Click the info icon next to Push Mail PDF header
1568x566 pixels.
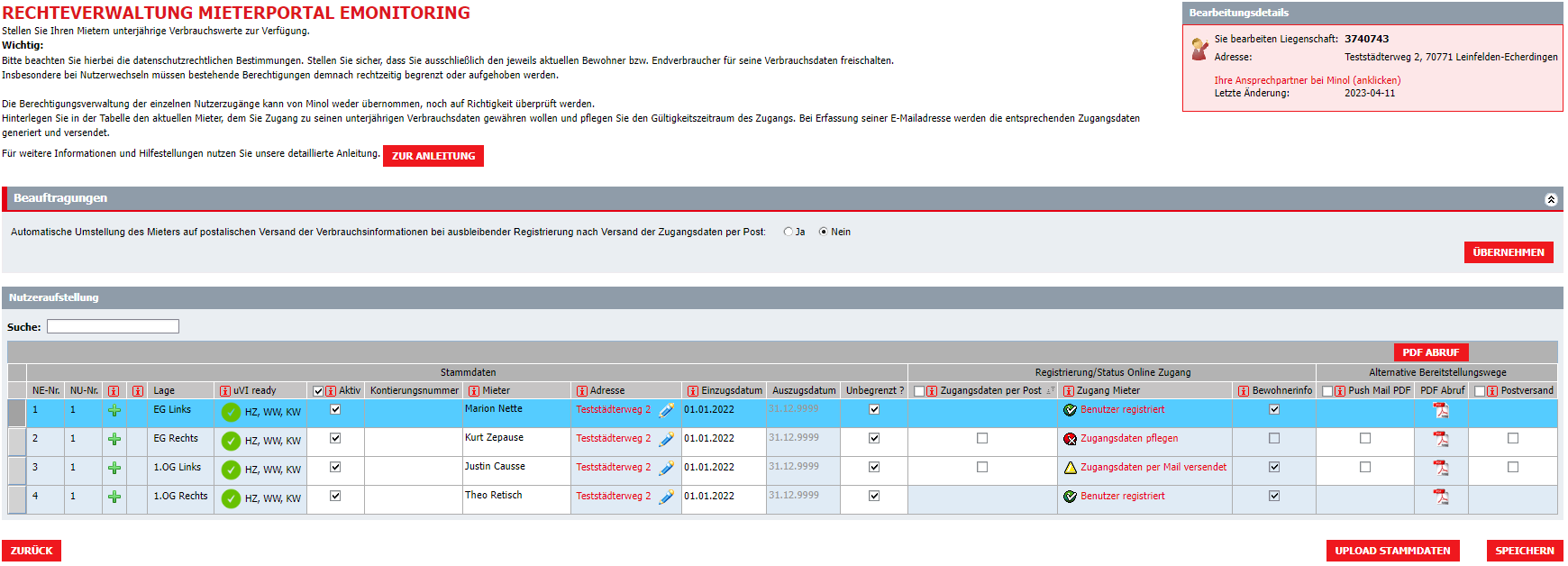point(1340,391)
